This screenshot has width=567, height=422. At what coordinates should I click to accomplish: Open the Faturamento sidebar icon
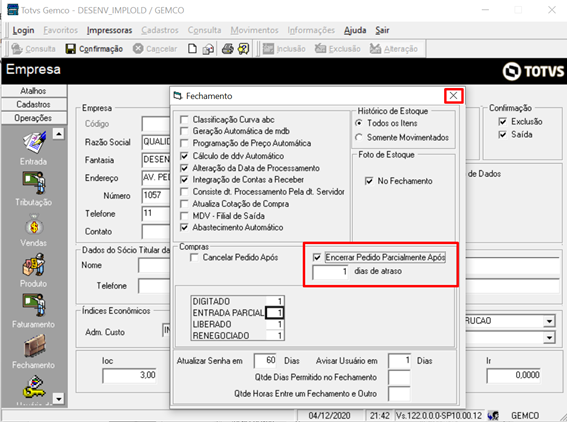click(34, 306)
